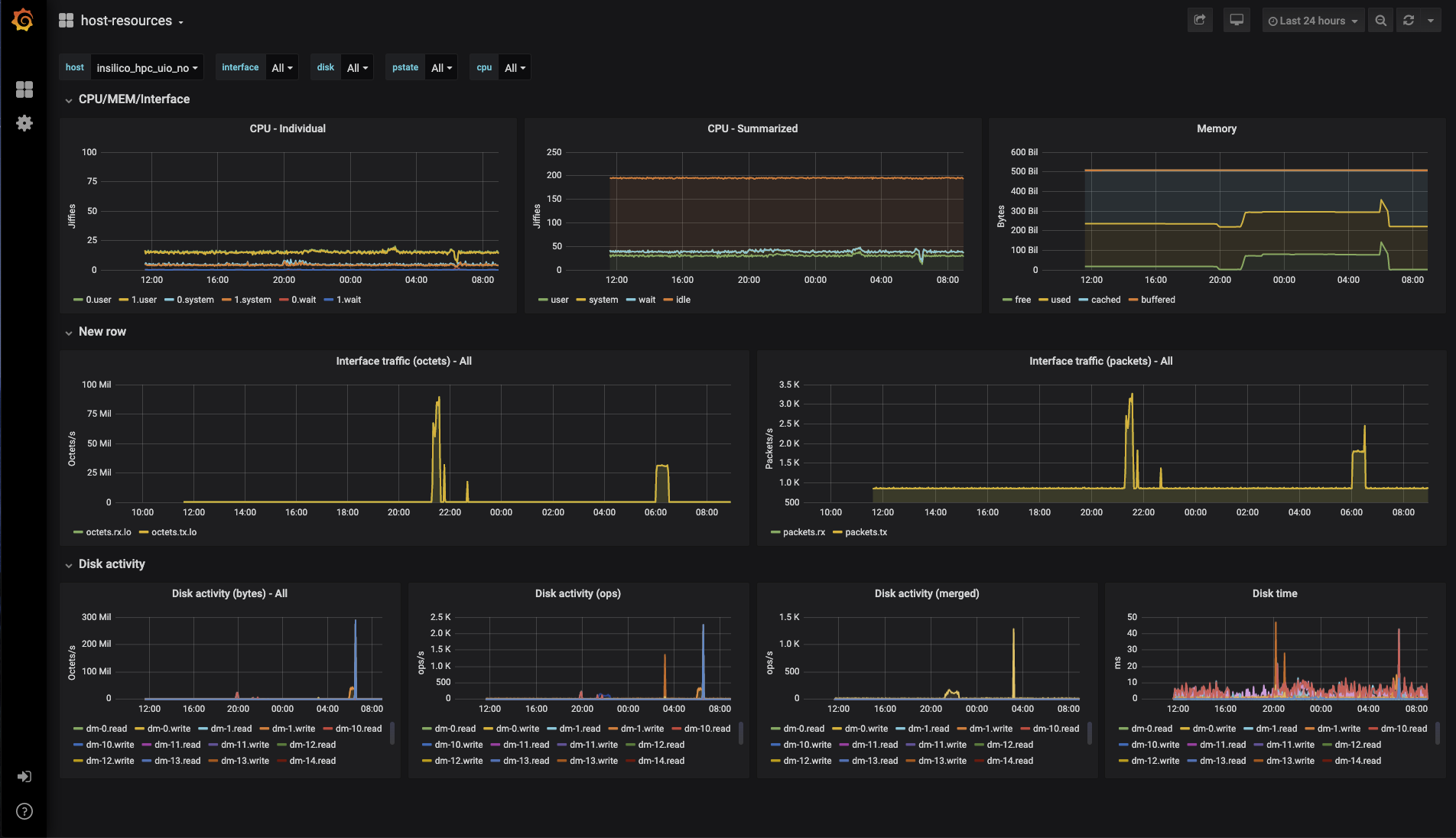The height and width of the screenshot is (838, 1456).
Task: Click Disk activity (bytes) legend scrollbar
Action: tap(392, 732)
